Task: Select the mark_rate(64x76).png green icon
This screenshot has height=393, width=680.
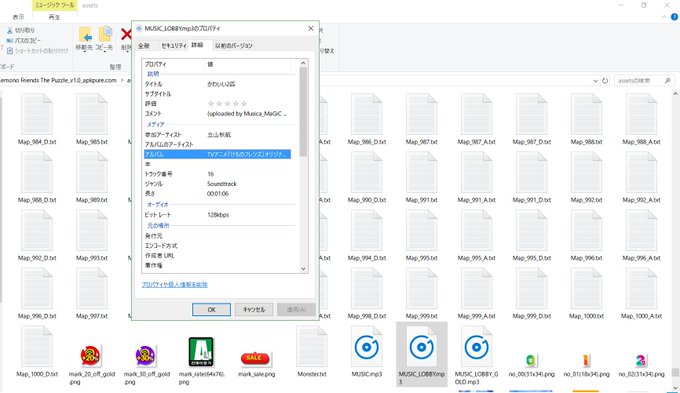Action: (x=201, y=352)
